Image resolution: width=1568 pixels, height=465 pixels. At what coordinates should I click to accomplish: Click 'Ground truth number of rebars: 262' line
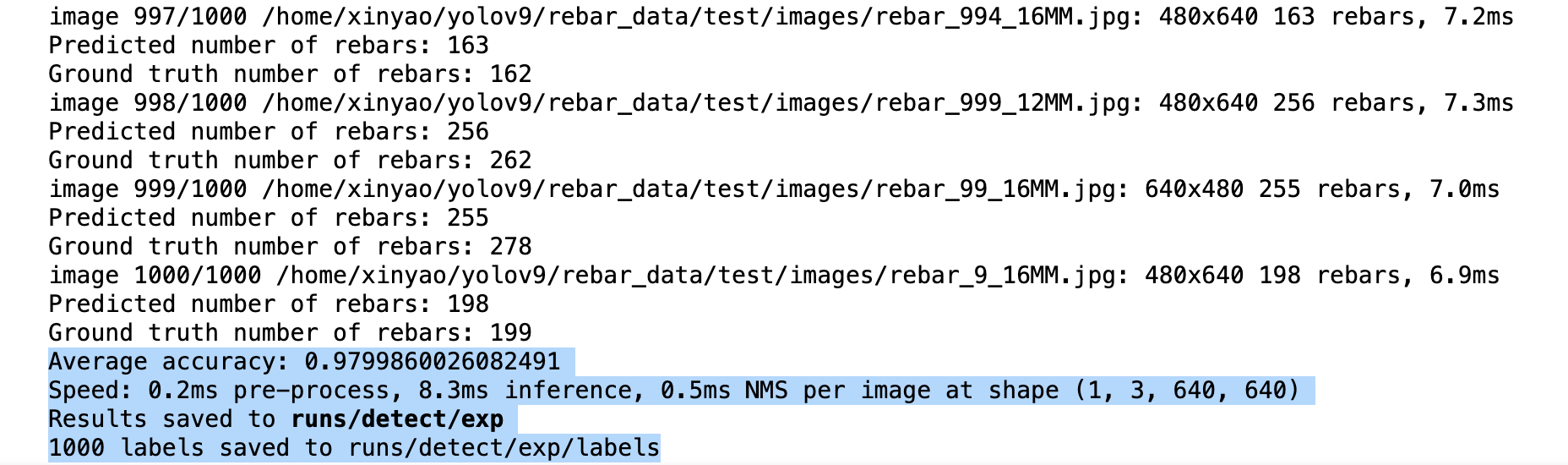(290, 161)
